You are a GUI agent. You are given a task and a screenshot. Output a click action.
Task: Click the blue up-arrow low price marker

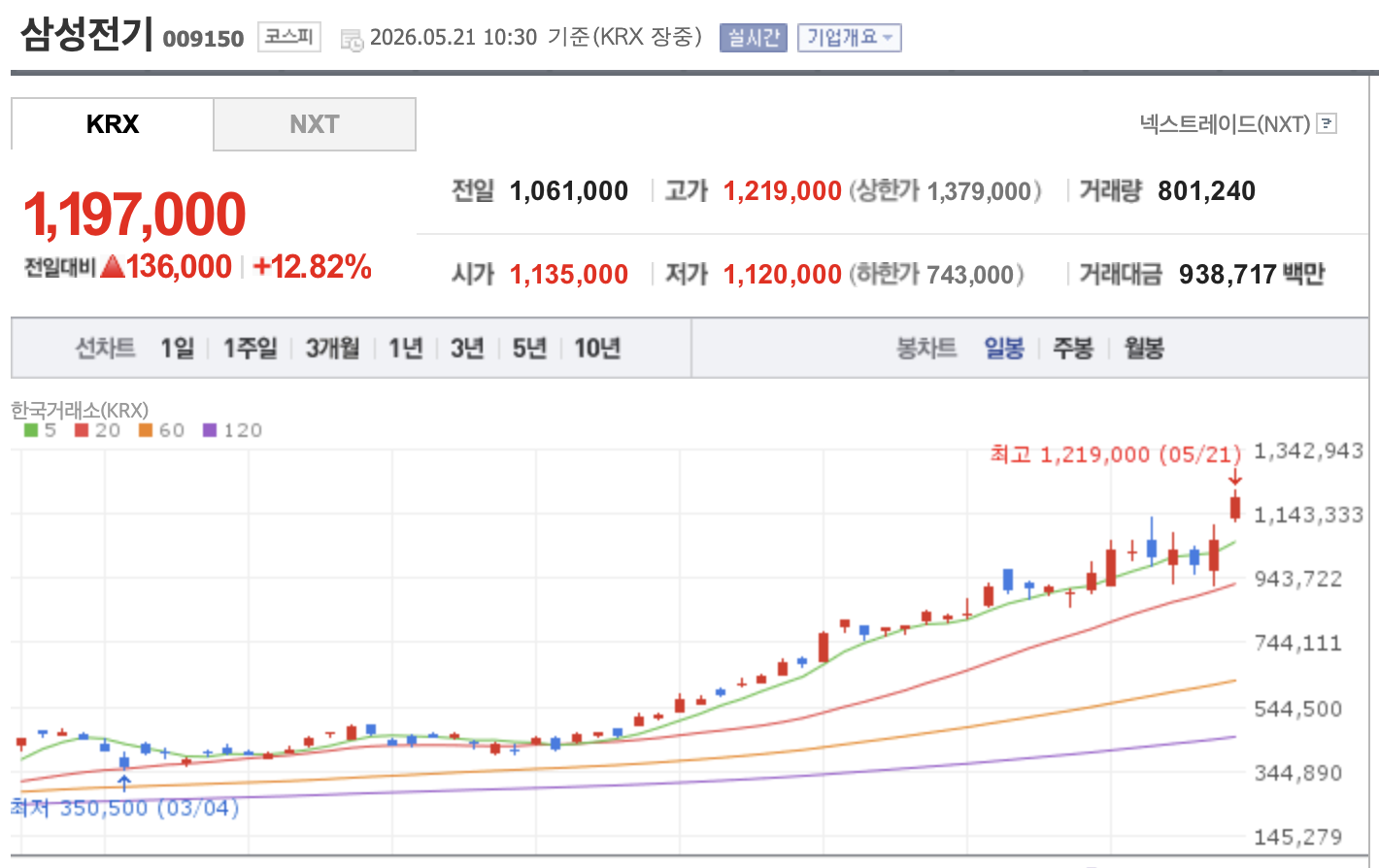tap(124, 783)
